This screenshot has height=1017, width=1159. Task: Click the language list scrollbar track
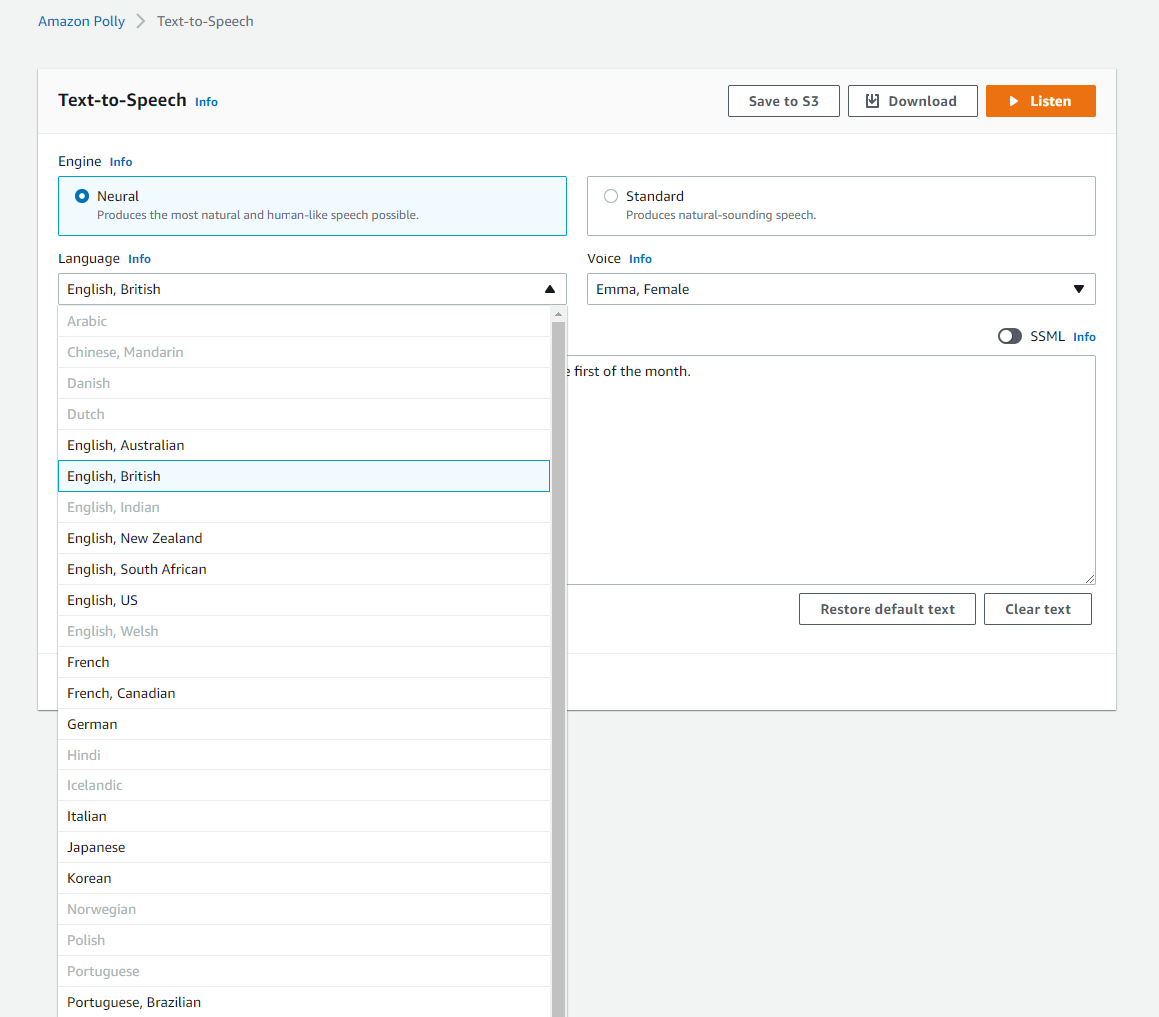(558, 665)
